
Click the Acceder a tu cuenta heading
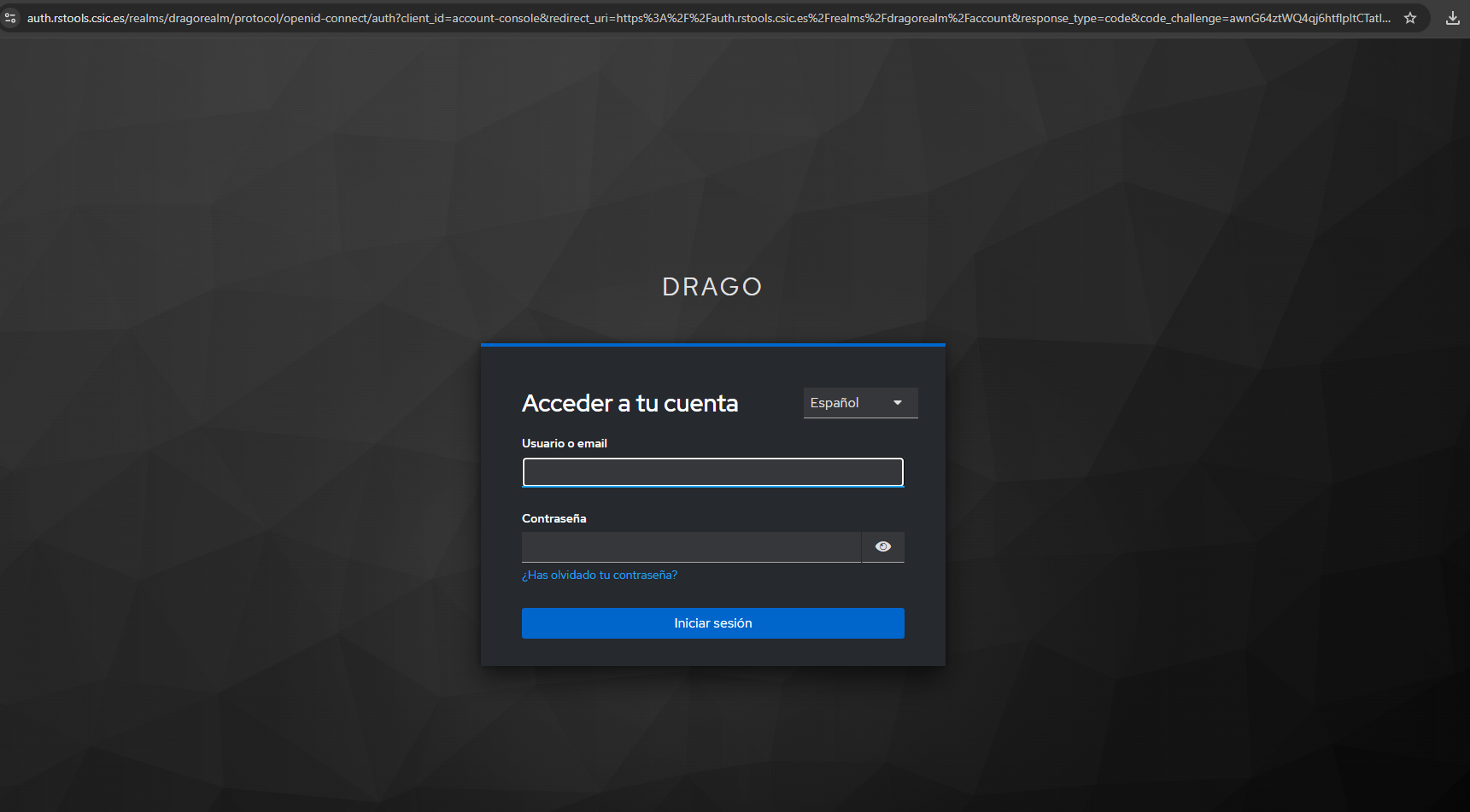tap(630, 403)
